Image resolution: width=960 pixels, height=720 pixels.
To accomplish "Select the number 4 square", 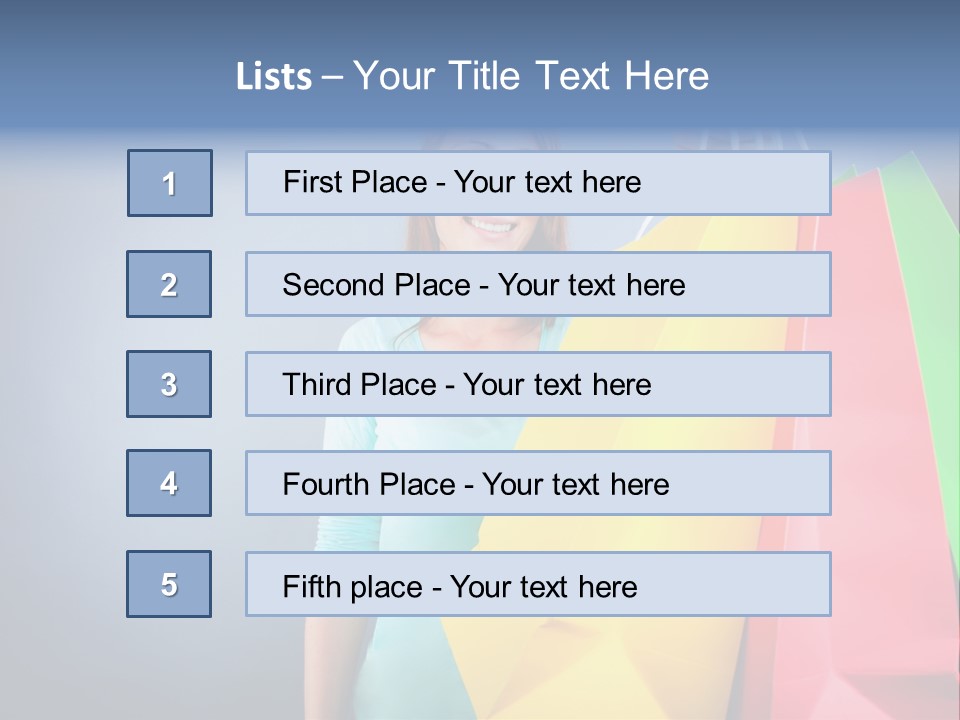I will point(169,483).
